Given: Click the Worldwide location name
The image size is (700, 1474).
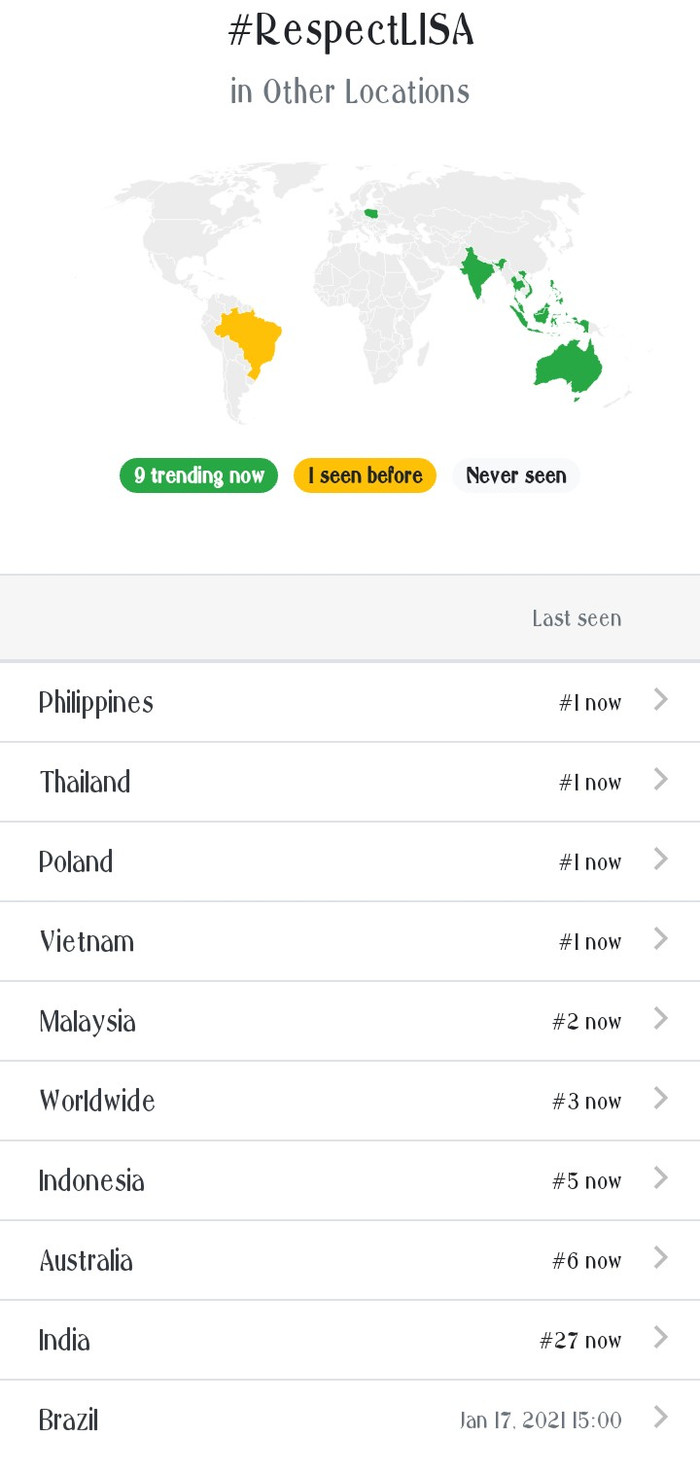Looking at the screenshot, I should tap(97, 1101).
